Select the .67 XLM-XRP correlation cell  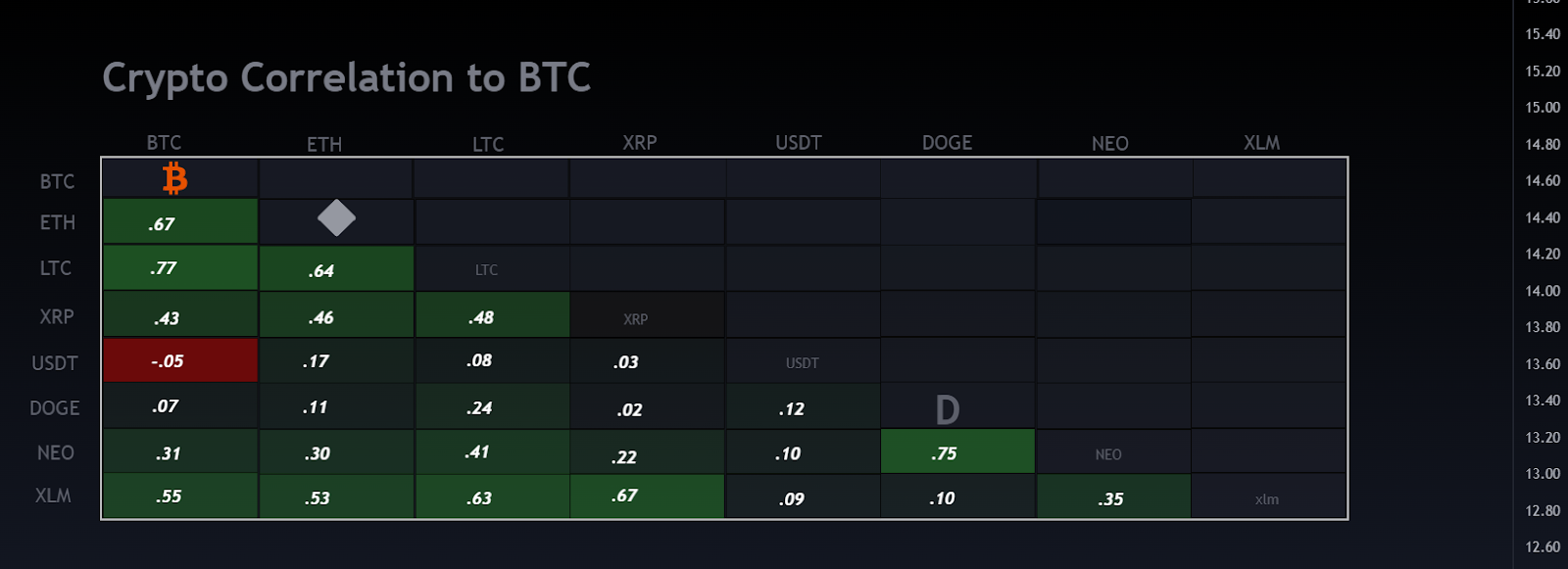pos(647,497)
